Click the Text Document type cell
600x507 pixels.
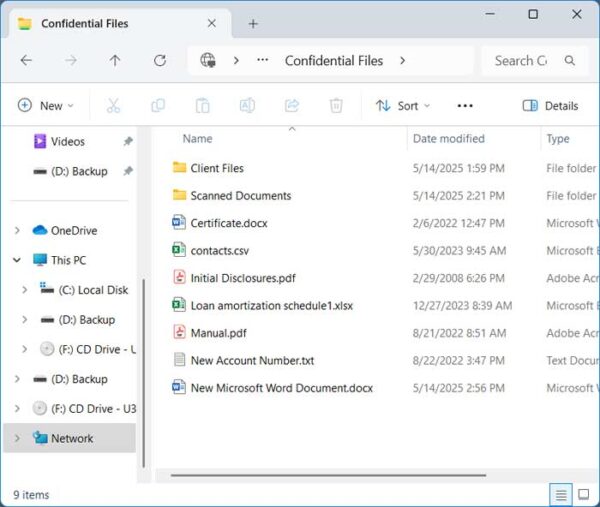(x=573, y=360)
